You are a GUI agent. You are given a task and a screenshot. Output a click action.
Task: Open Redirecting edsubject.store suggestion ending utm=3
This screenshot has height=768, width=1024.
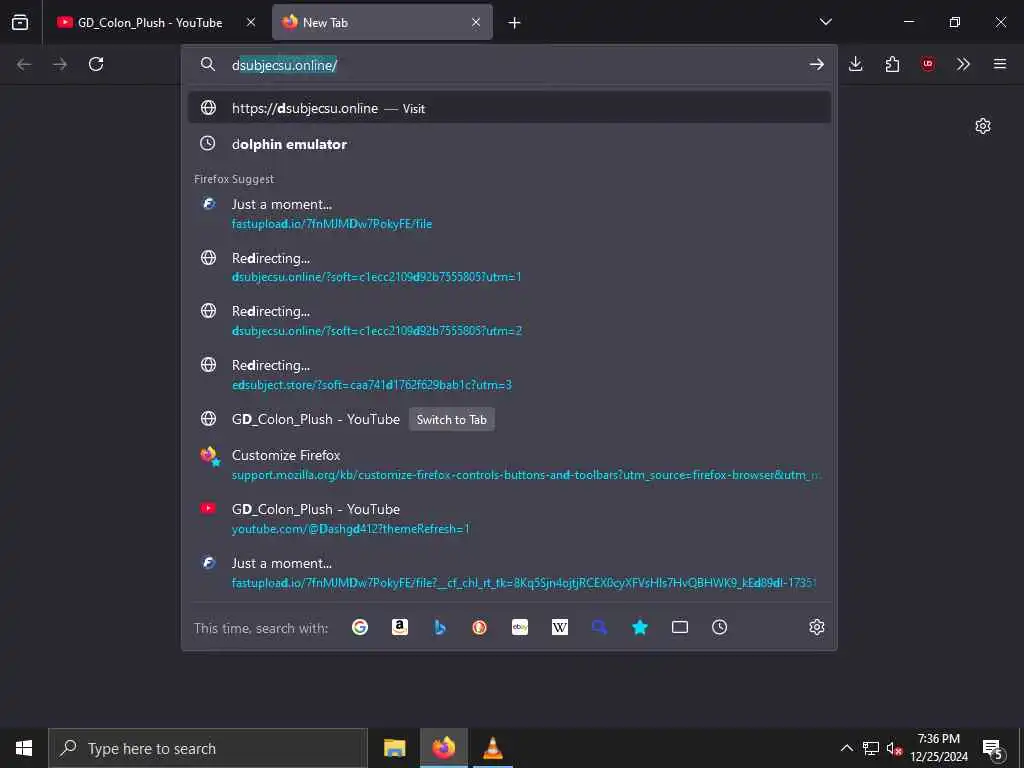click(x=509, y=375)
